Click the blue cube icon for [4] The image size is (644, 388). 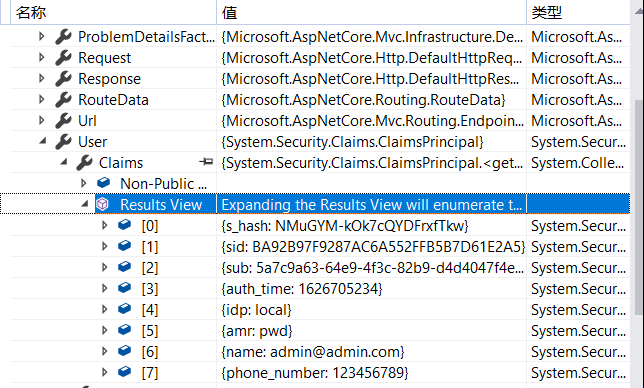(124, 308)
